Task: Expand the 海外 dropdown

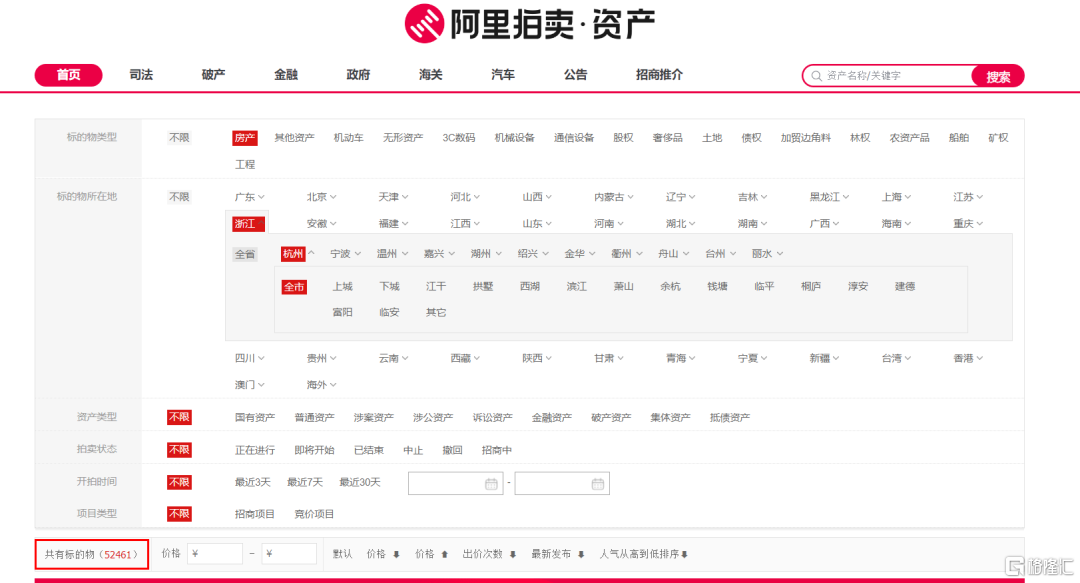Action: pyautogui.click(x=322, y=385)
